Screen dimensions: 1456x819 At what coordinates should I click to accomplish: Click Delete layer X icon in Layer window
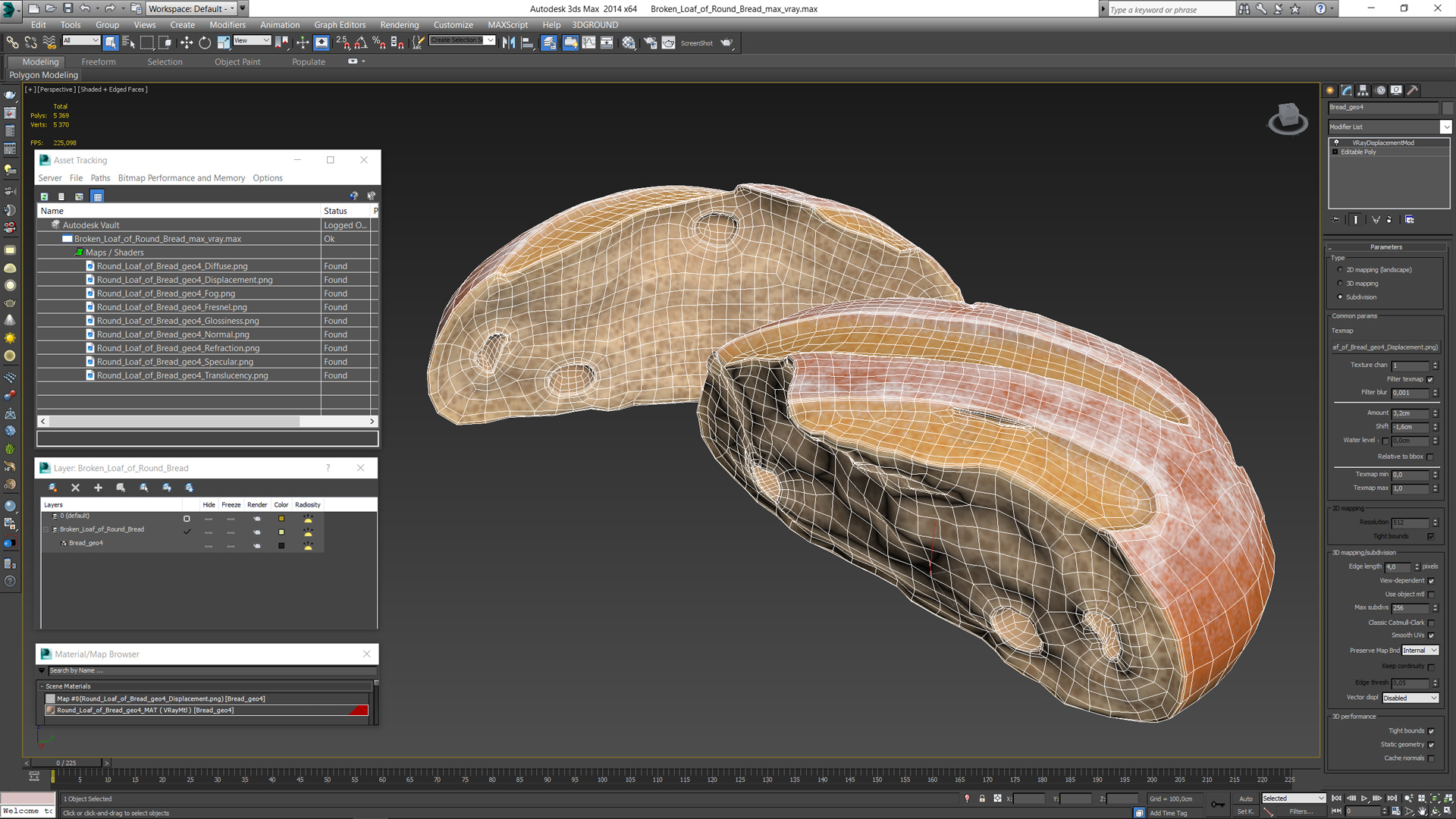click(75, 488)
